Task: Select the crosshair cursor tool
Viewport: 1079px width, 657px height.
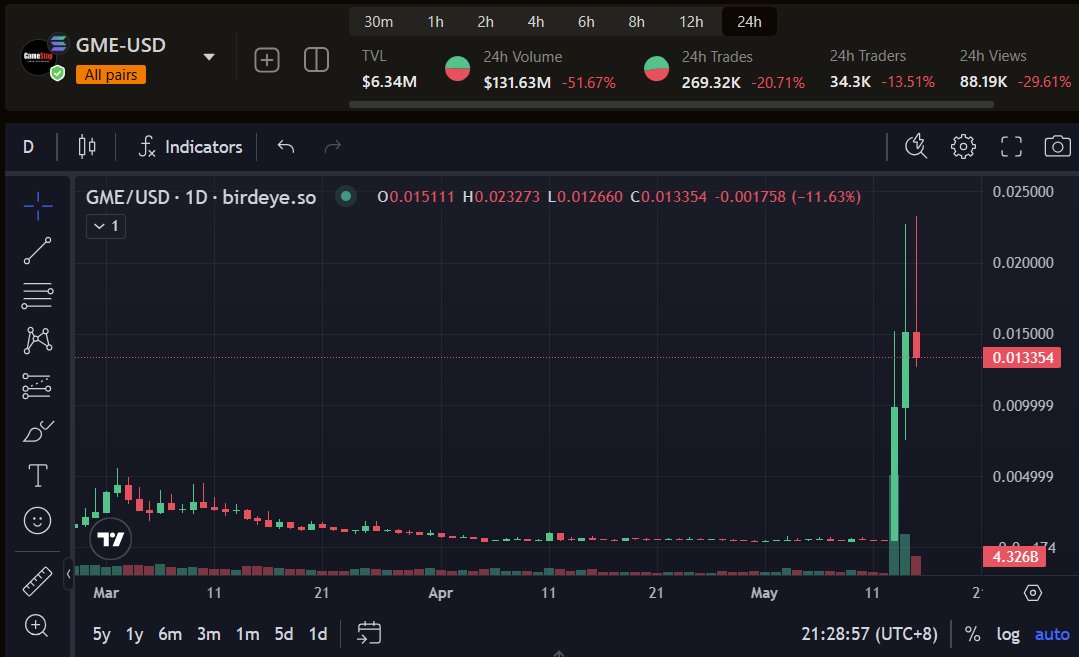Action: click(x=37, y=206)
